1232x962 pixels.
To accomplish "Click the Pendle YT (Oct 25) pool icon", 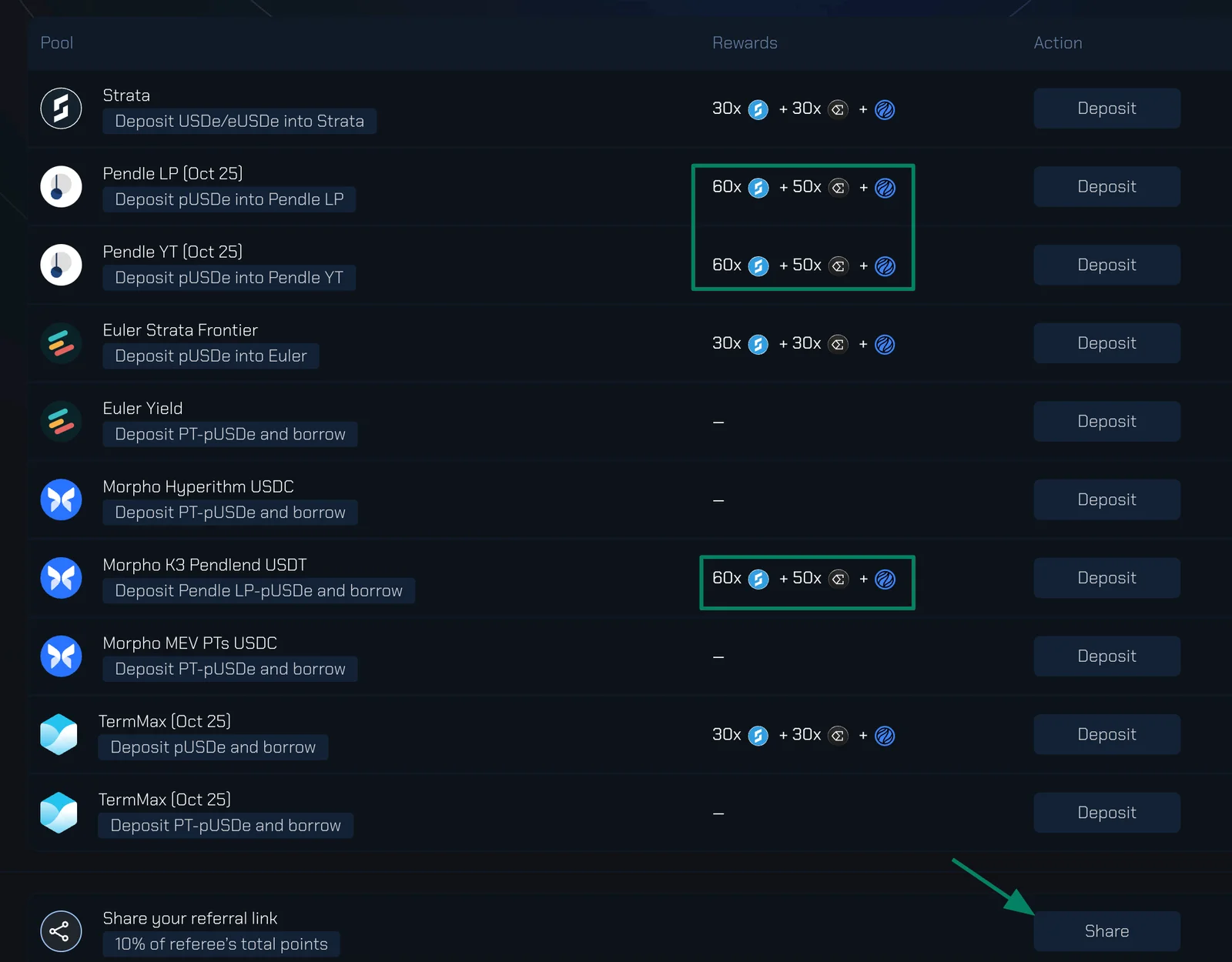I will click(61, 265).
